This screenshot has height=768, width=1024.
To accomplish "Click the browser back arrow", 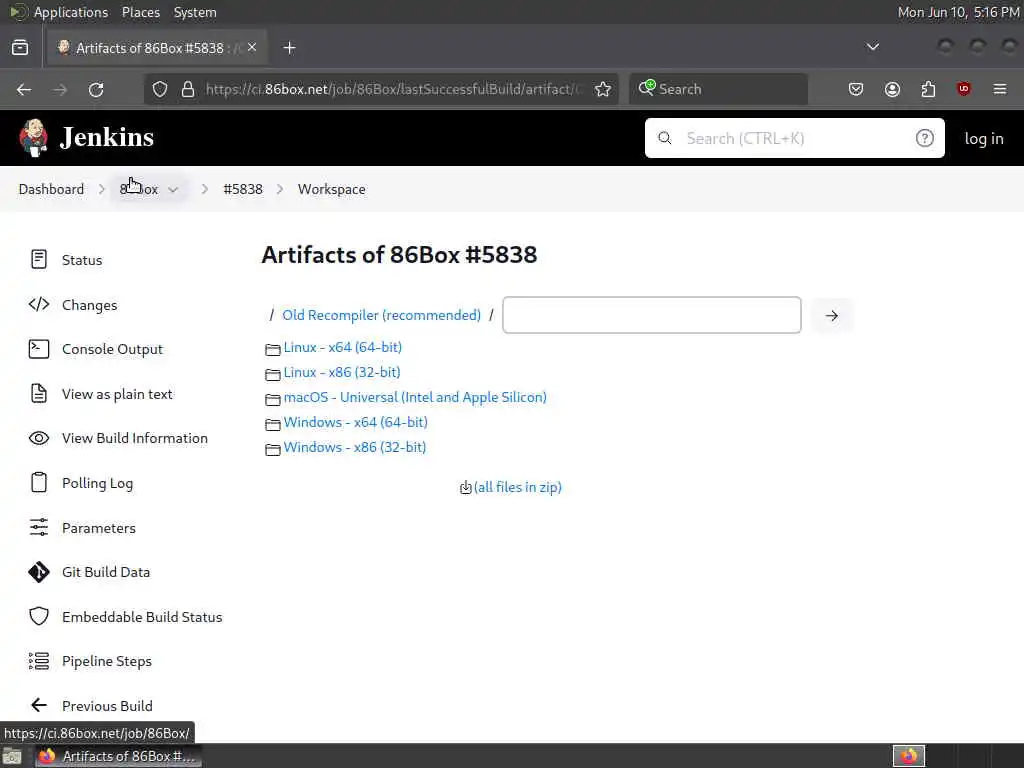I will [24, 89].
